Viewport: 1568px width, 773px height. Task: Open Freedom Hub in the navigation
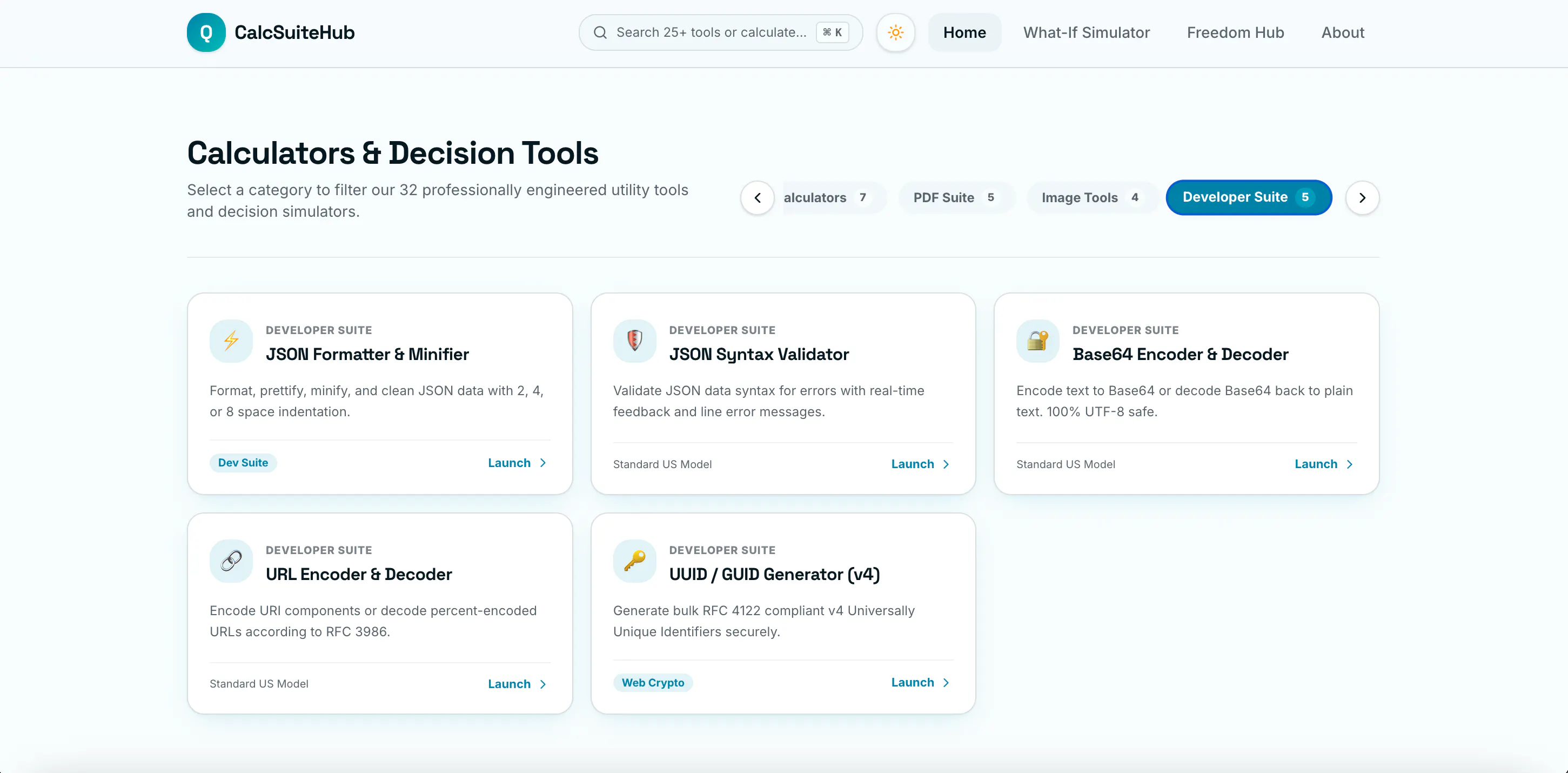coord(1235,32)
